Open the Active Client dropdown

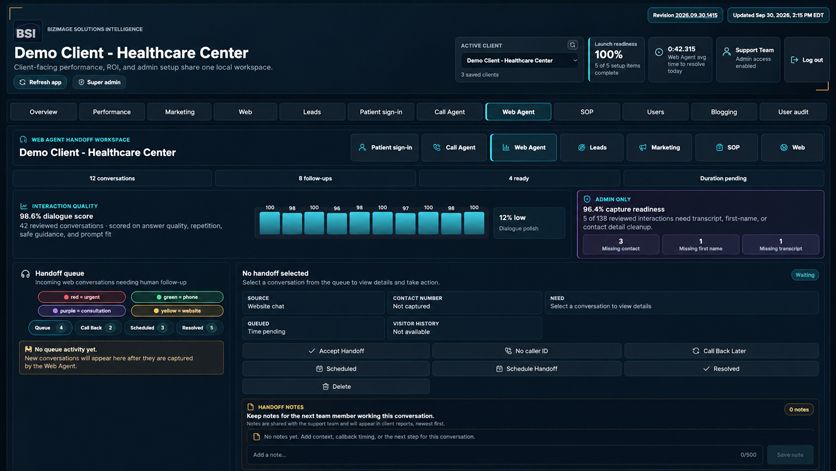tap(519, 60)
